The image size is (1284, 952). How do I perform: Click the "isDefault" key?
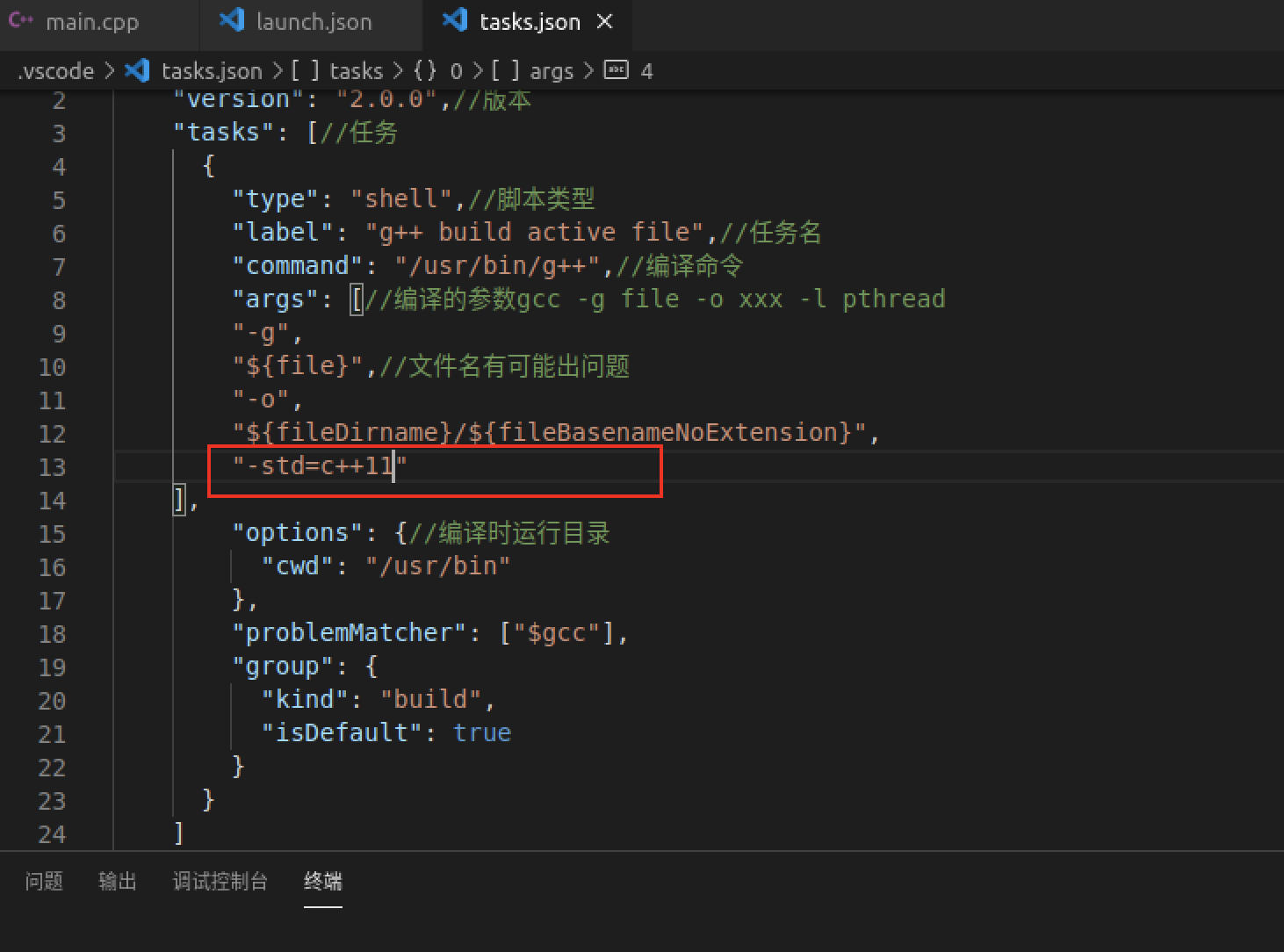click(342, 732)
